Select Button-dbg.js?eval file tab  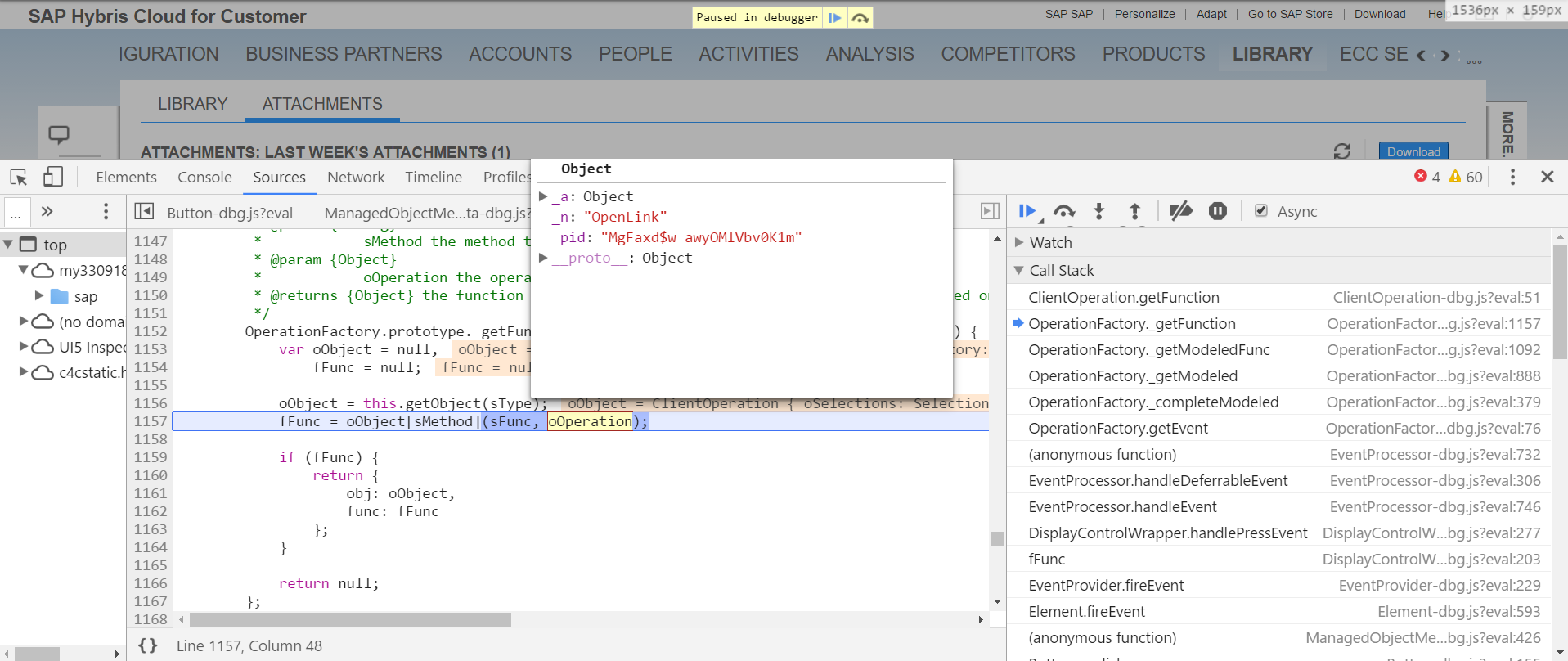[230, 213]
